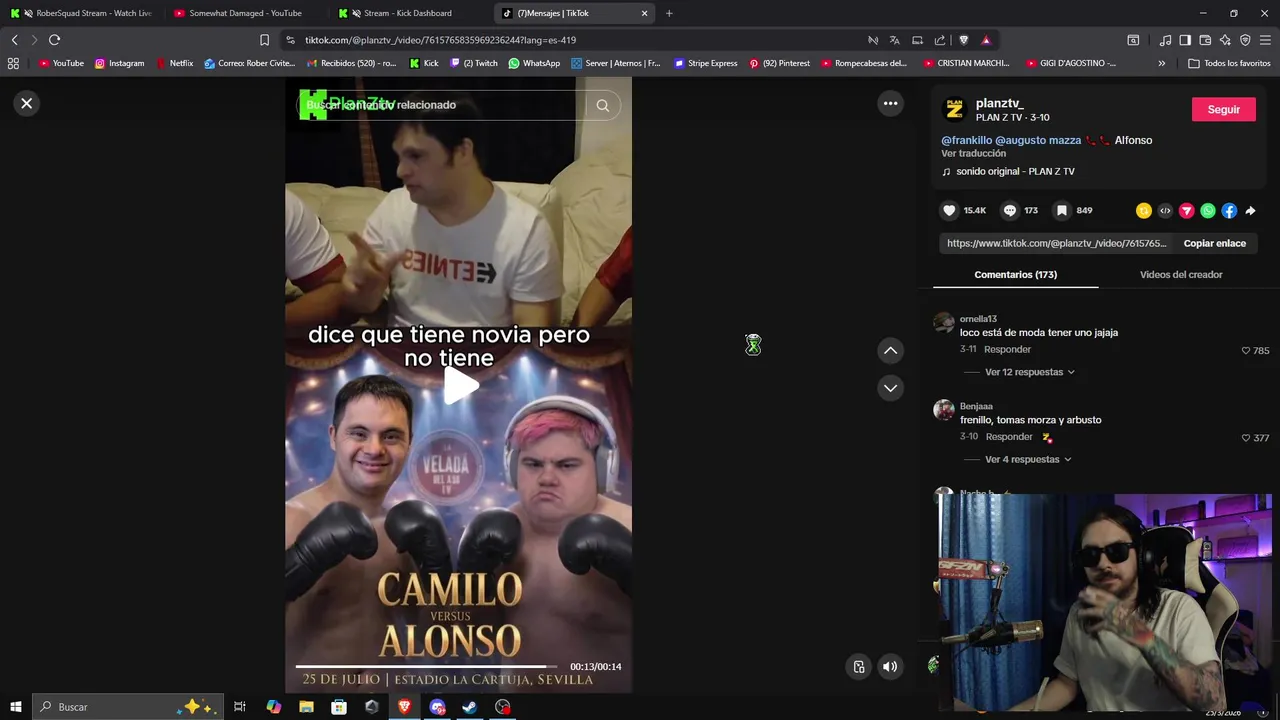
Task: Go to next video with the down arrow
Action: (x=890, y=388)
